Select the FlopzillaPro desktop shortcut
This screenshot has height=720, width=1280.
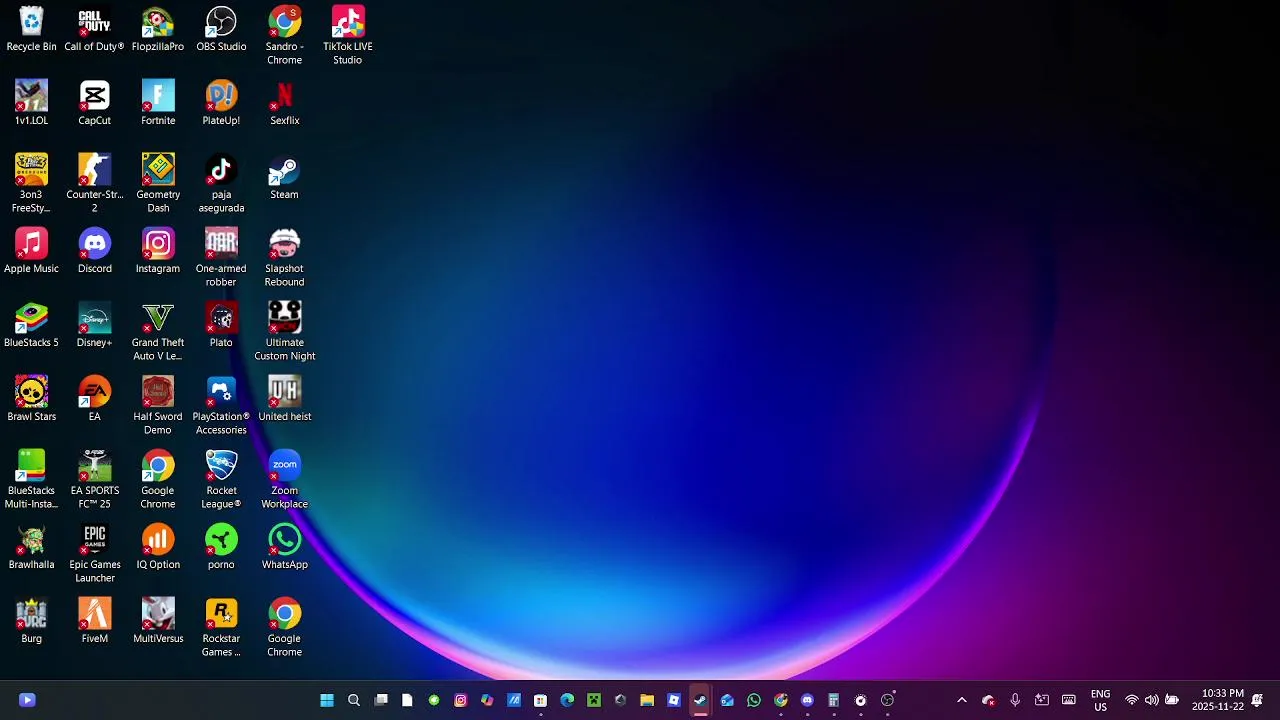(158, 29)
